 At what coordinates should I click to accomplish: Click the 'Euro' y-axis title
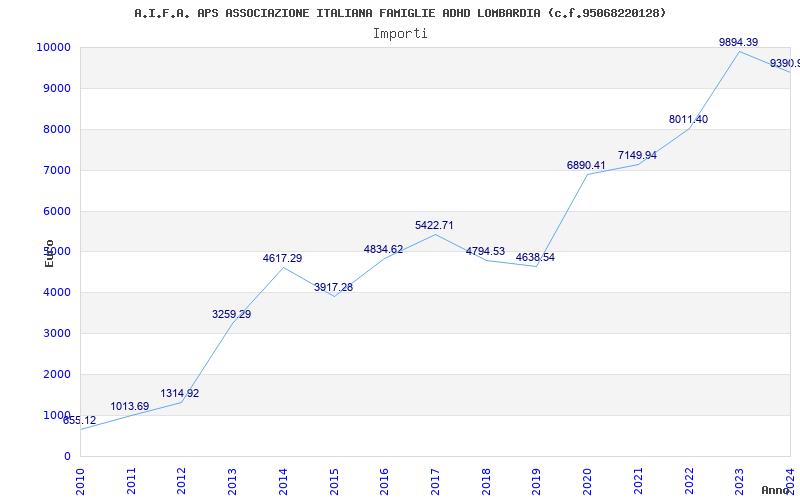[x=49, y=254]
